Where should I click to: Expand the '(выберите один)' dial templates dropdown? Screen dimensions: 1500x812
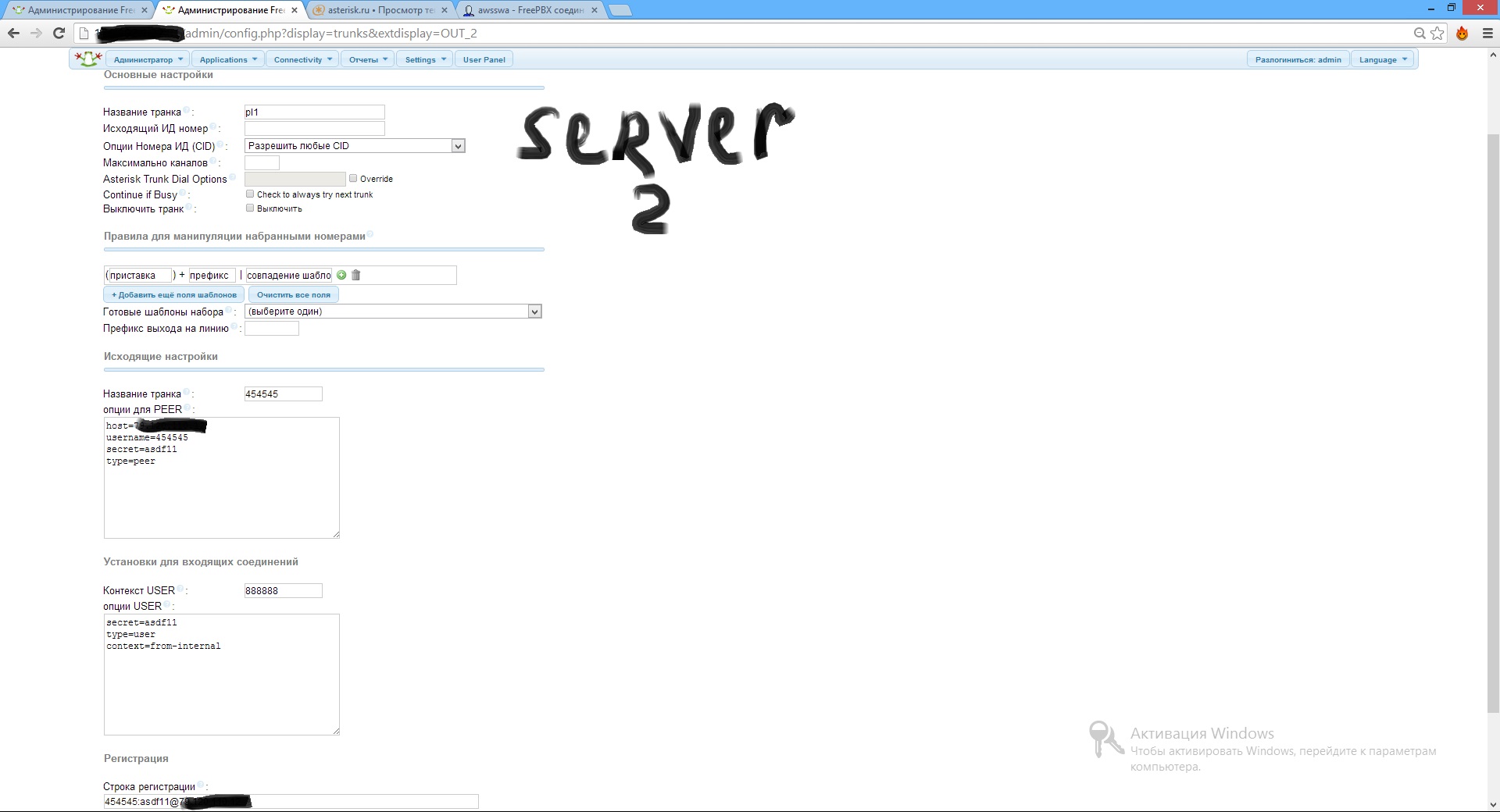[393, 312]
